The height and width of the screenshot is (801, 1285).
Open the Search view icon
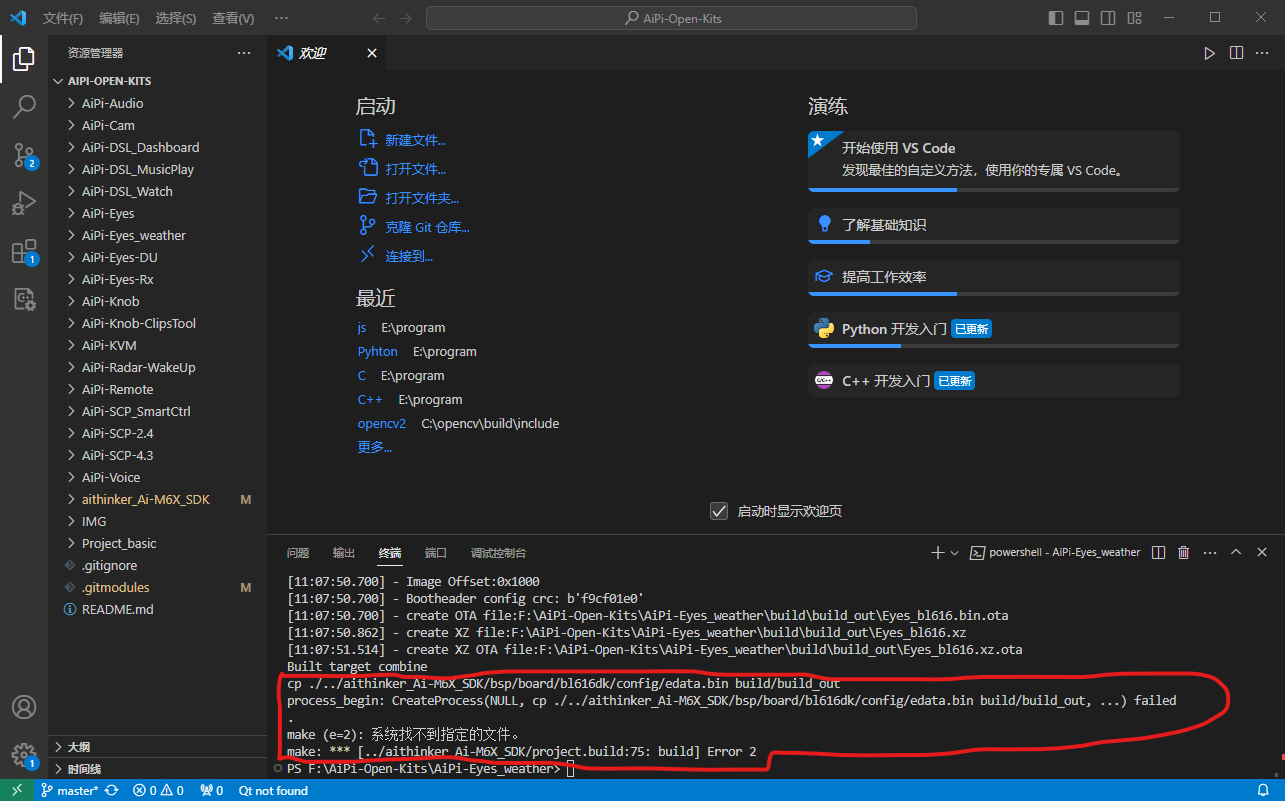(24, 107)
